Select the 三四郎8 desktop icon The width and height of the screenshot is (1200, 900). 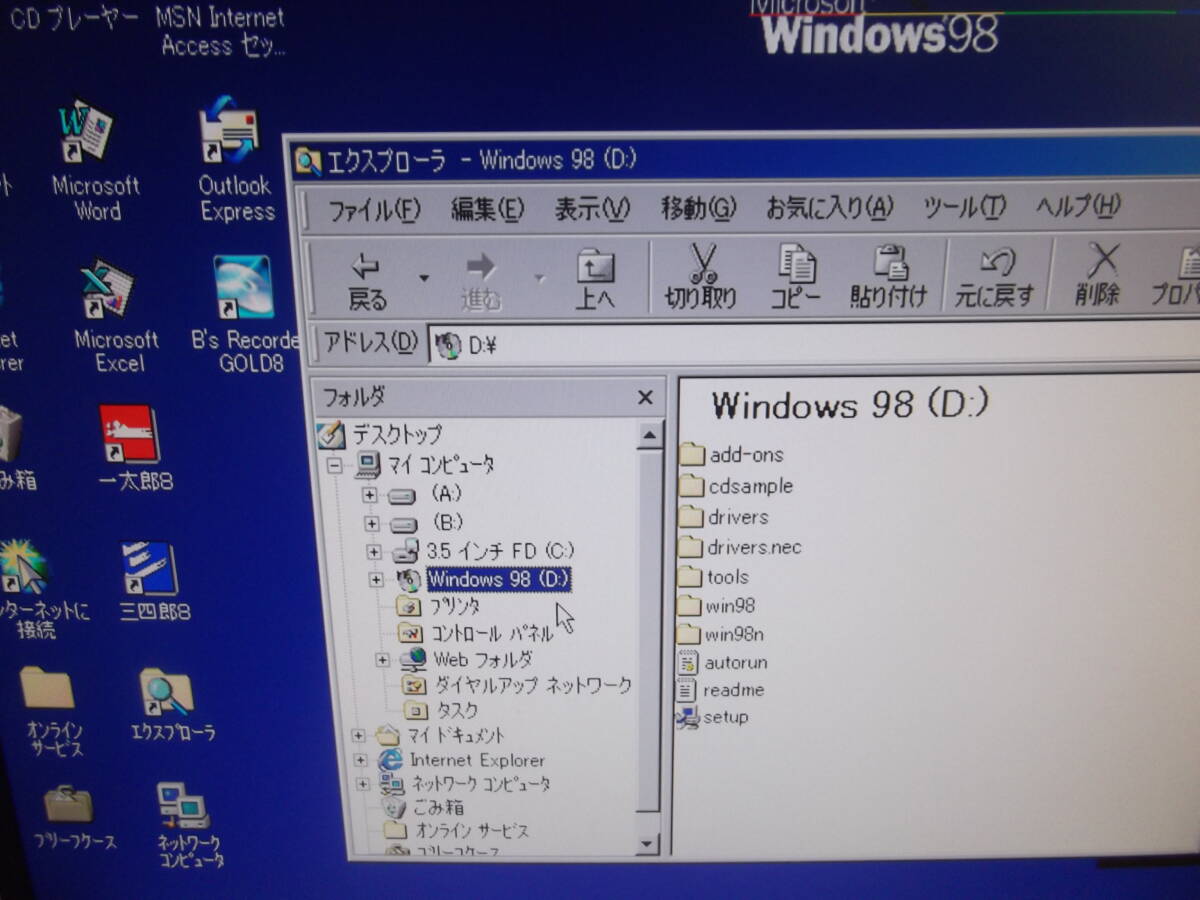click(x=153, y=582)
